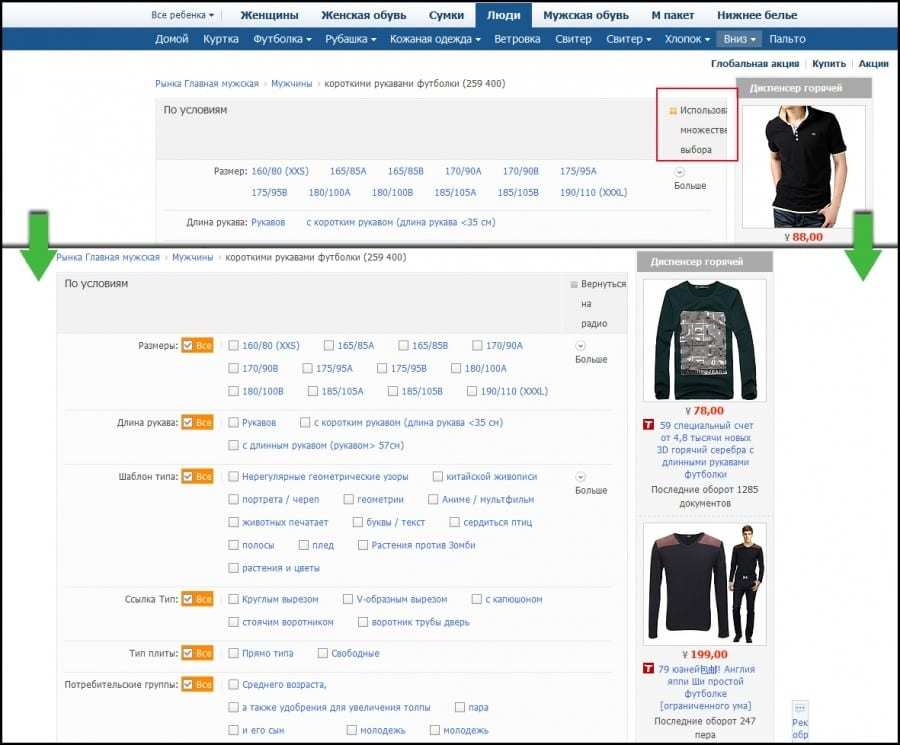Tick the 'Аниме / мультфильм' checkbox
900x745 pixels.
(434, 500)
